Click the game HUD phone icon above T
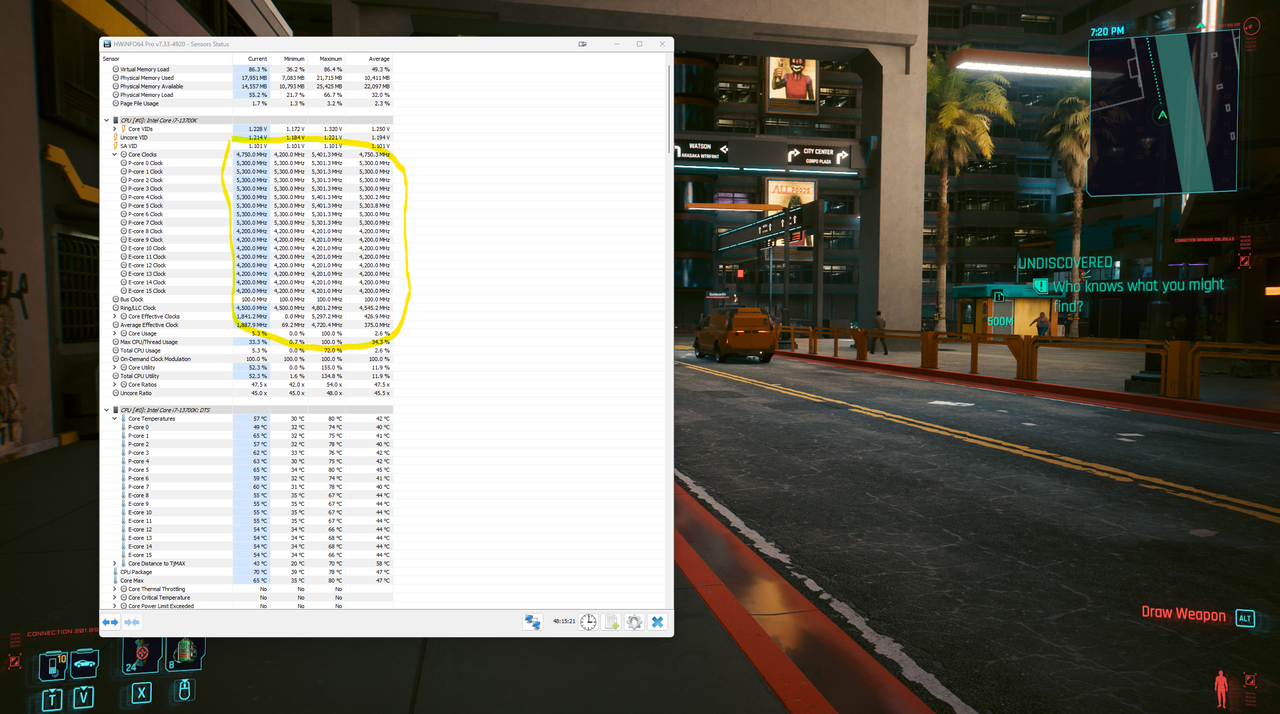 [x=53, y=664]
